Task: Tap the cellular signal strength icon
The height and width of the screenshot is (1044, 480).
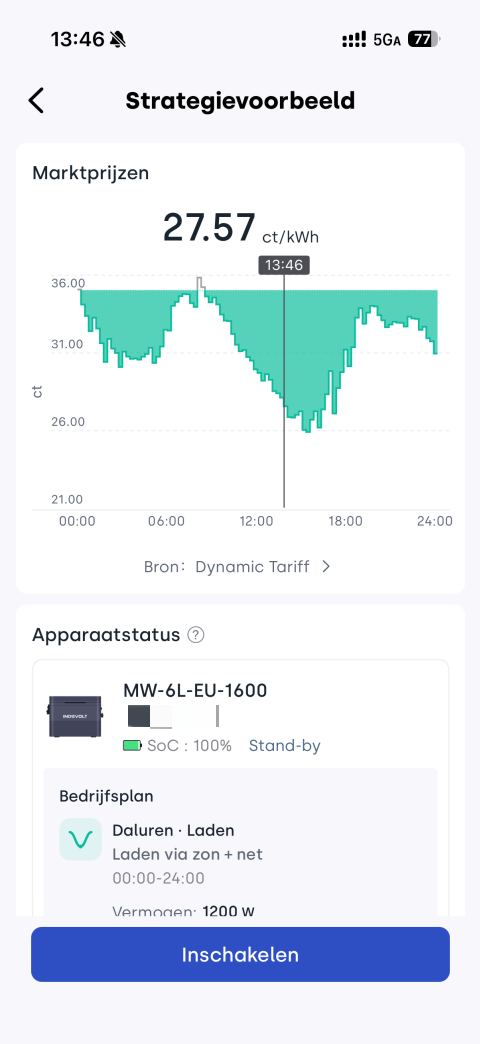Action: (x=354, y=40)
